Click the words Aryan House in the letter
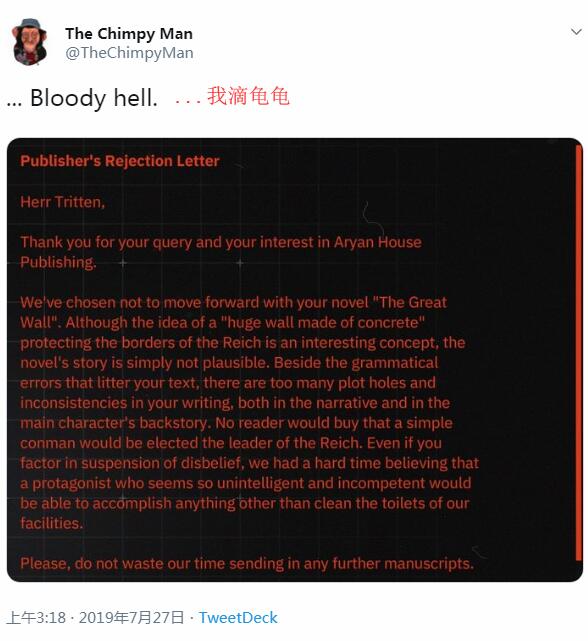 click(378, 242)
